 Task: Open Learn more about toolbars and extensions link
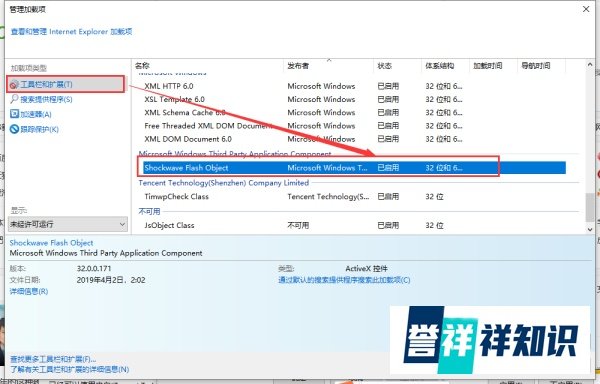pos(69,369)
